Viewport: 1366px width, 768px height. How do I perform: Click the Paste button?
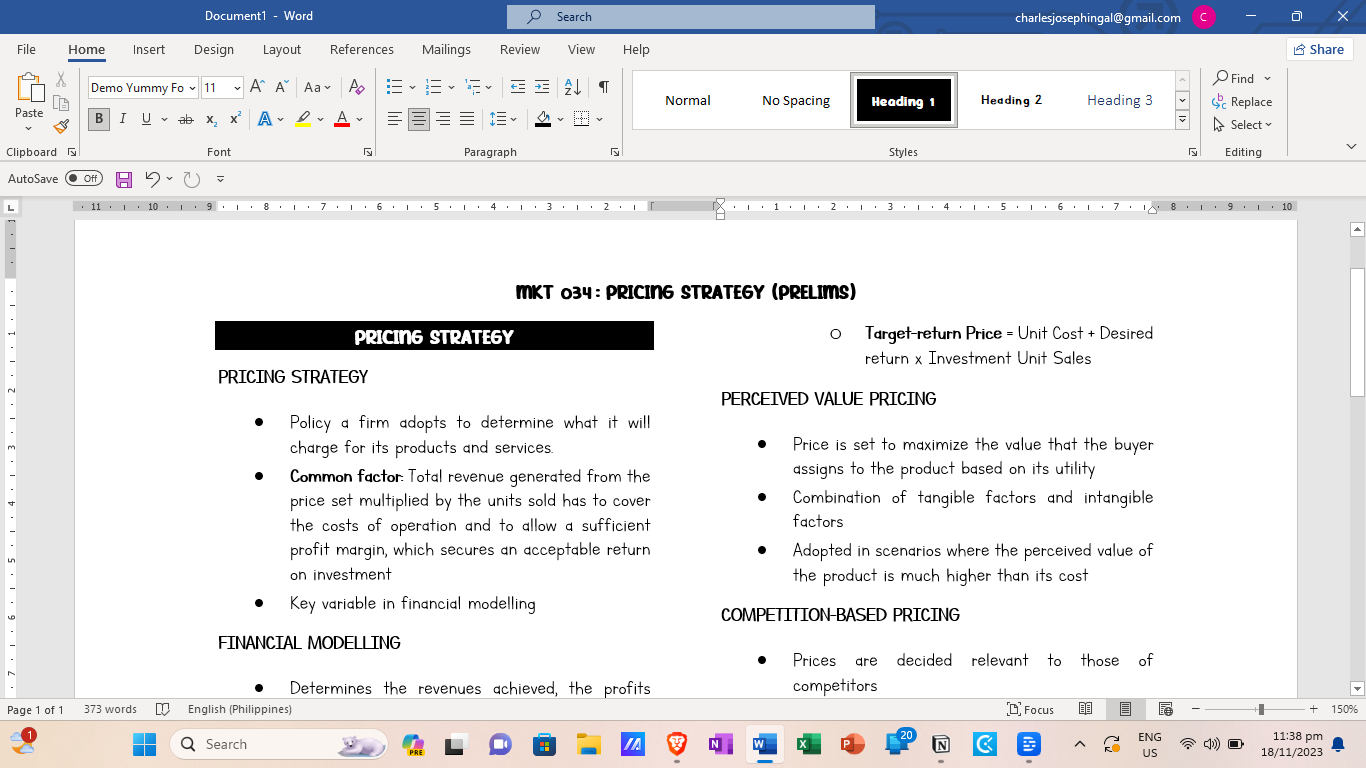coord(29,103)
